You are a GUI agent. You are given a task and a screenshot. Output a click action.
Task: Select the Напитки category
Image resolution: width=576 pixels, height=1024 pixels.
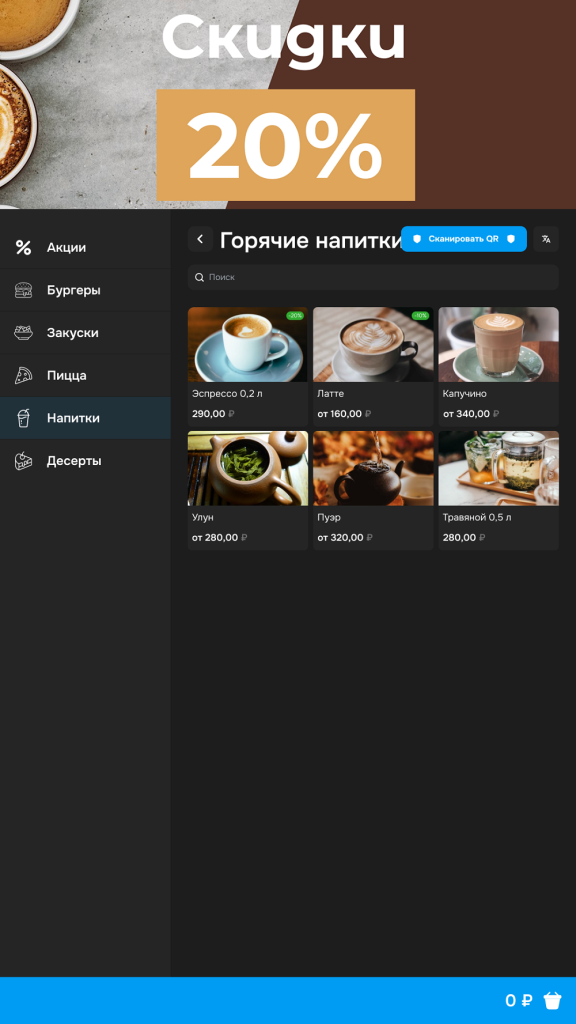85,418
